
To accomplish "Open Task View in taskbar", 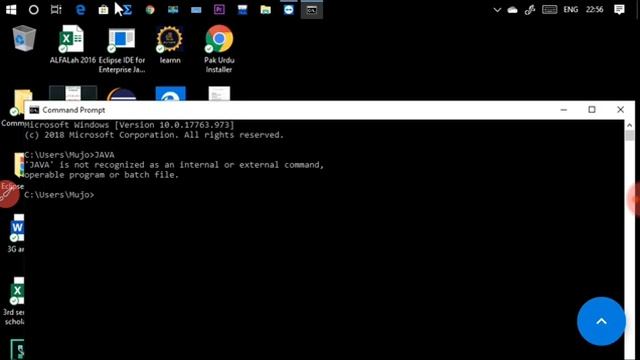I will tap(56, 10).
